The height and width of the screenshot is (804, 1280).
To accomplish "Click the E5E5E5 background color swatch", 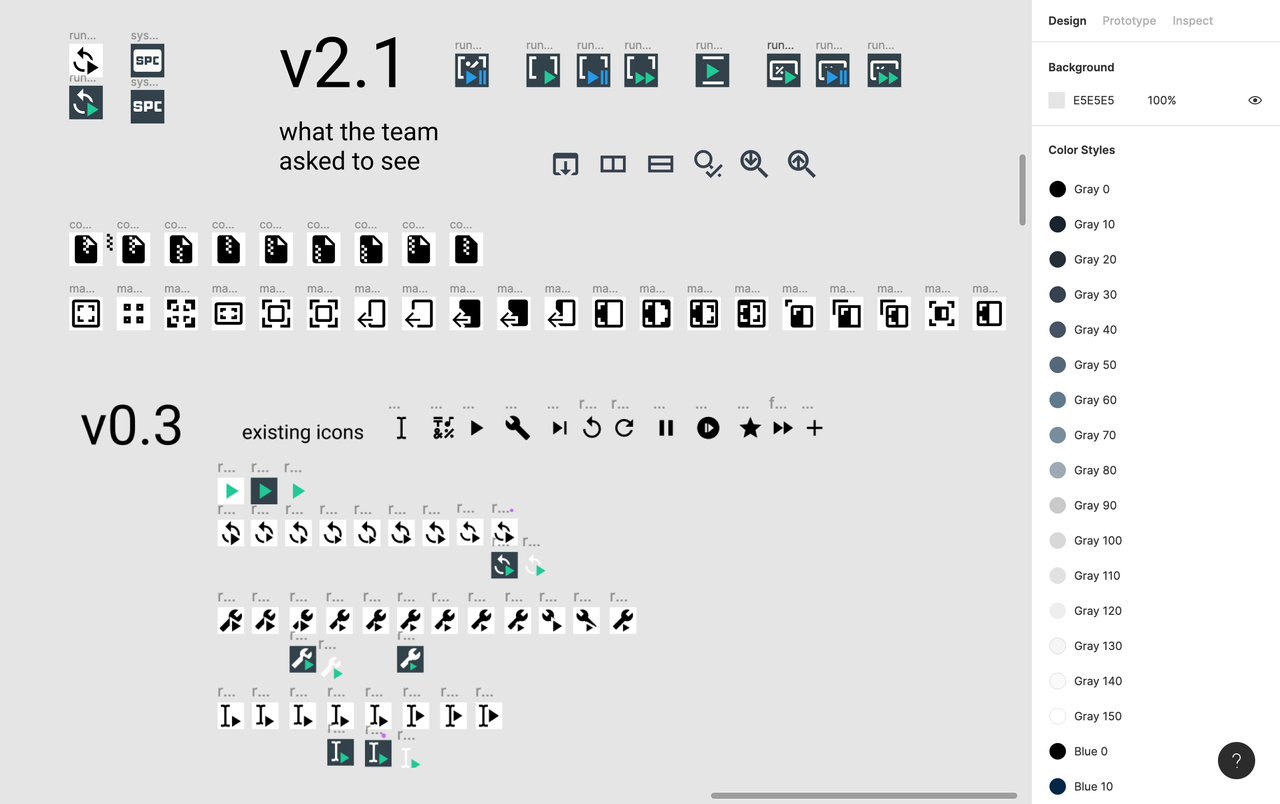I will tap(1057, 100).
